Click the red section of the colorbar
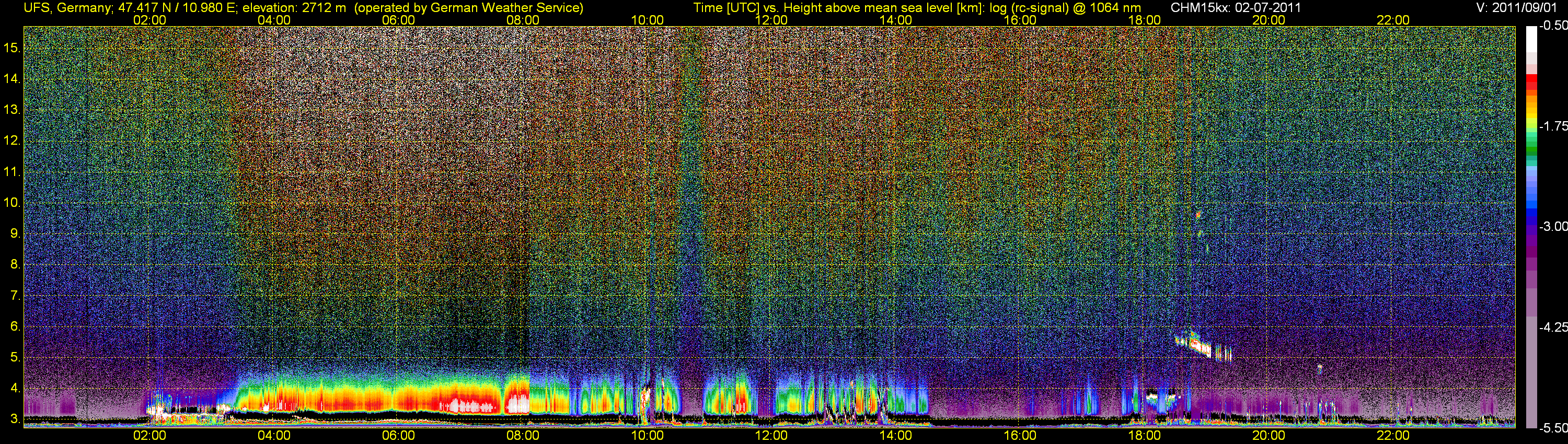 [x=1531, y=83]
